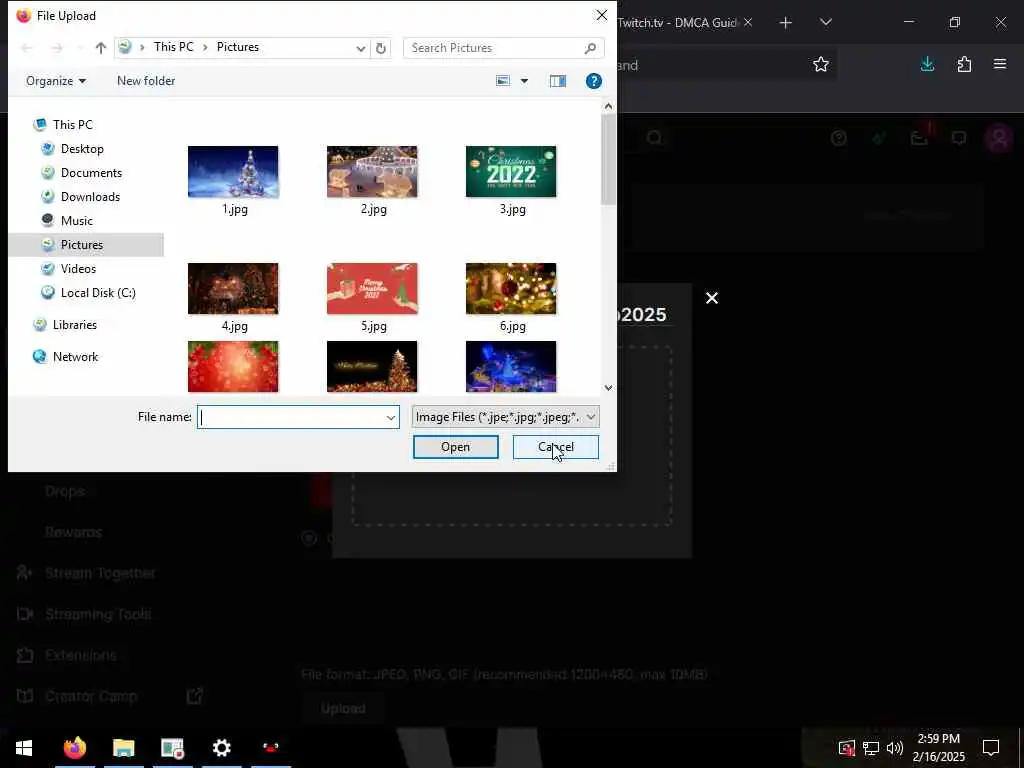Open the Image Files type filter dropdown

(x=505, y=417)
